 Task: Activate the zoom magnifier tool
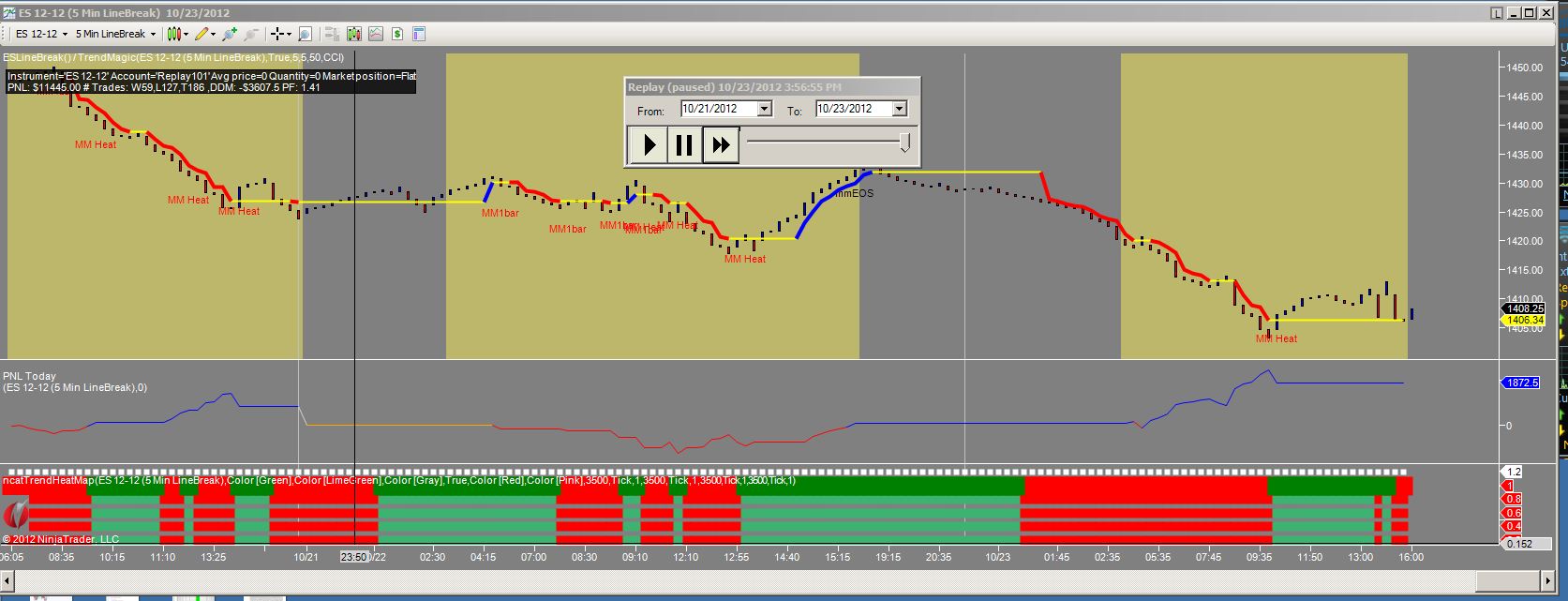(x=305, y=34)
